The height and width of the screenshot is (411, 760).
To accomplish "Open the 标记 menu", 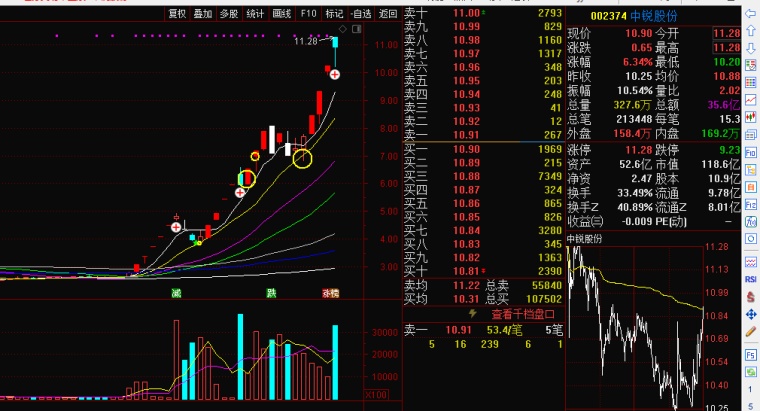I will click(x=334, y=14).
